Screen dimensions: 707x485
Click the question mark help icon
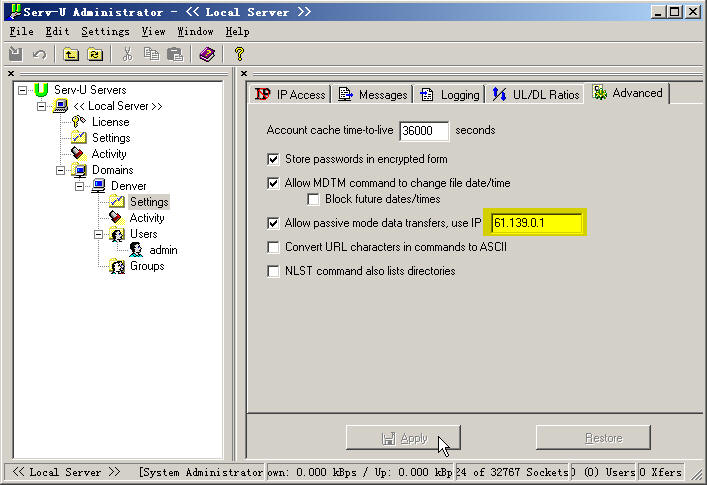(239, 54)
